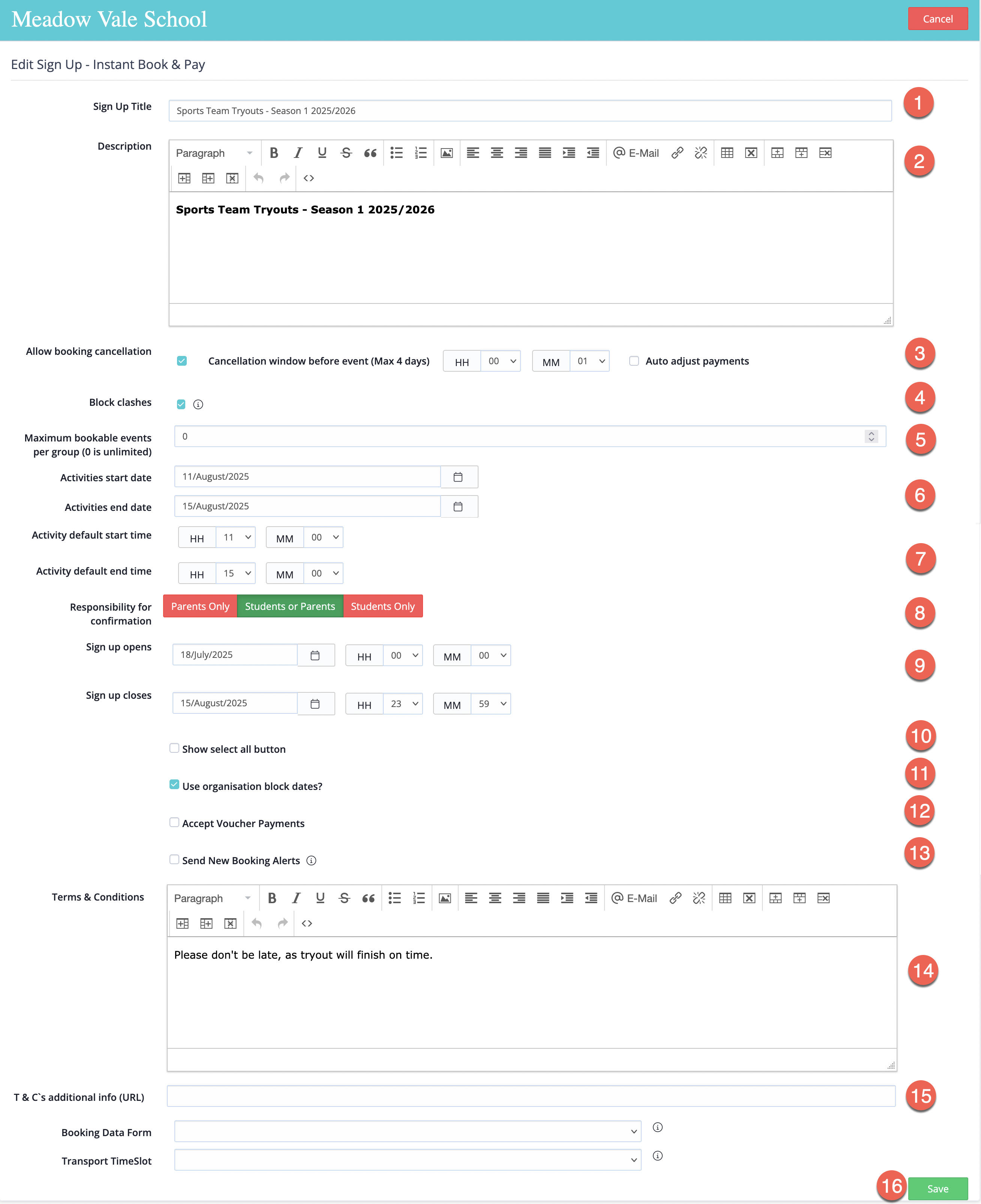Select Parents Only responsibility
981x1204 pixels.
(x=200, y=606)
